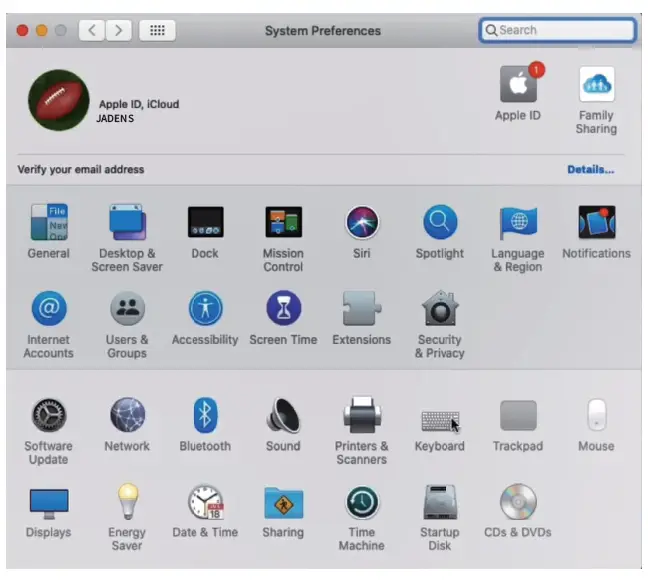Open Users & Groups pane
The width and height of the screenshot is (648, 580).
(x=127, y=308)
